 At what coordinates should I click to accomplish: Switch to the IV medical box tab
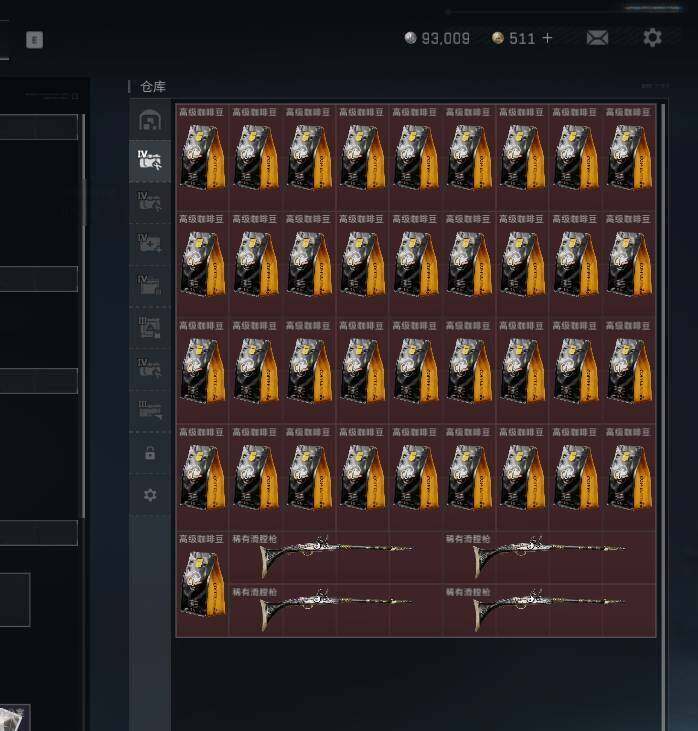[150, 243]
